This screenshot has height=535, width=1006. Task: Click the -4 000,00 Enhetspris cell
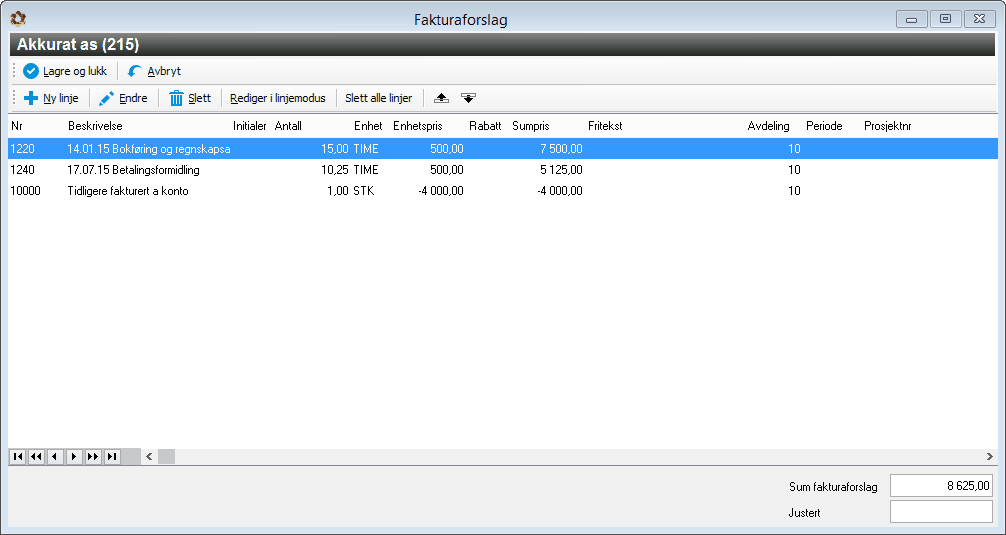440,191
